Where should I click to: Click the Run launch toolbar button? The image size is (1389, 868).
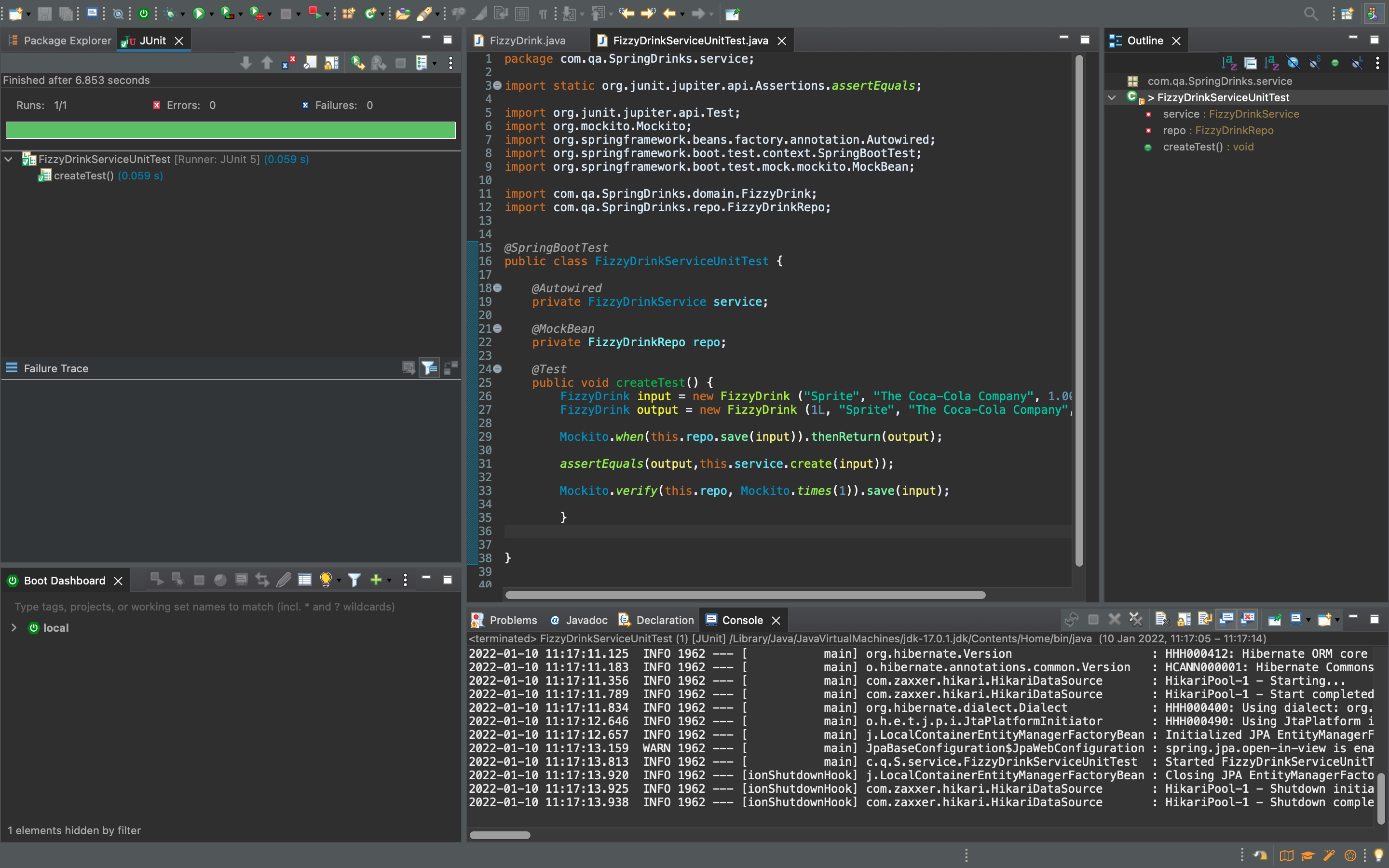[x=199, y=14]
